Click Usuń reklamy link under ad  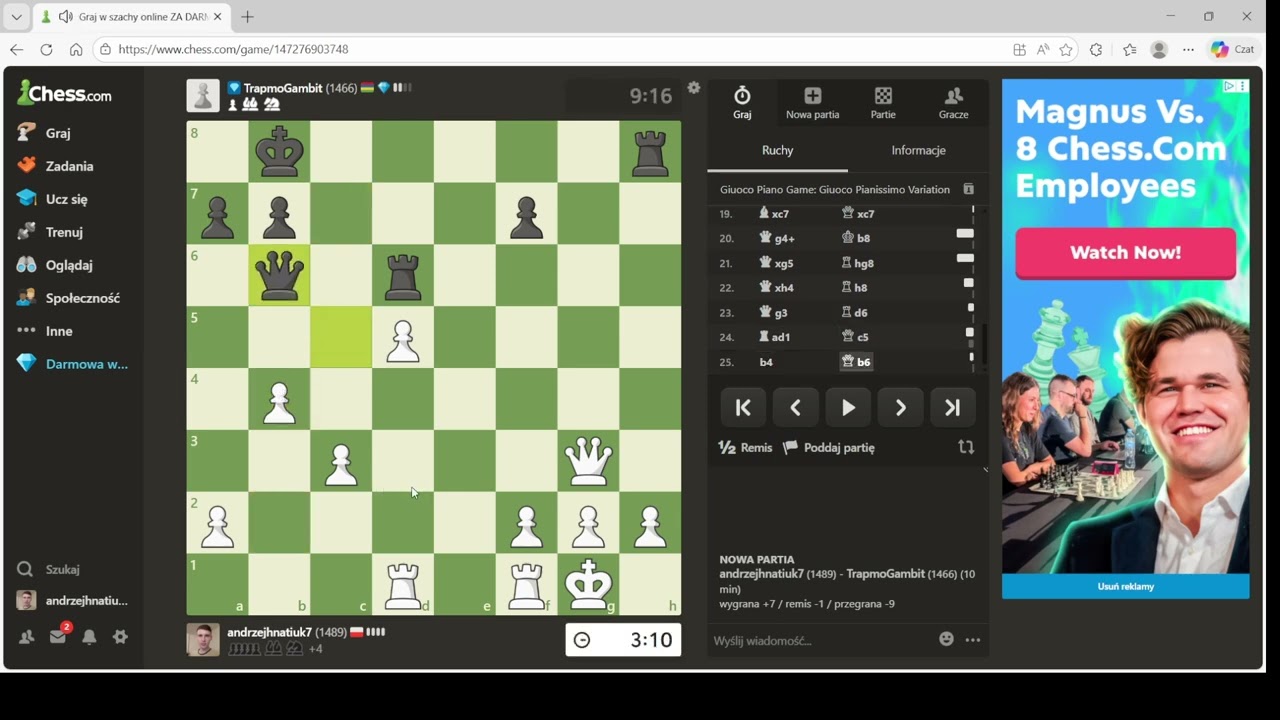1125,586
